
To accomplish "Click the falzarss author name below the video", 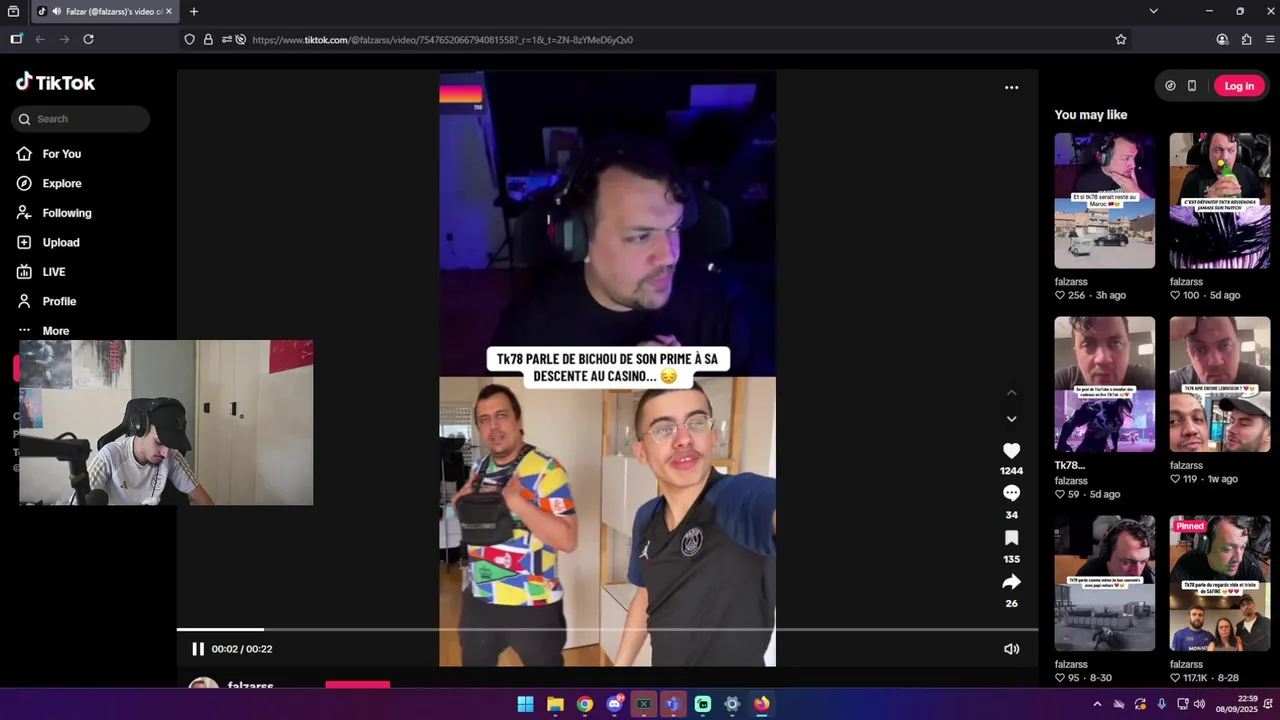I will [250, 686].
